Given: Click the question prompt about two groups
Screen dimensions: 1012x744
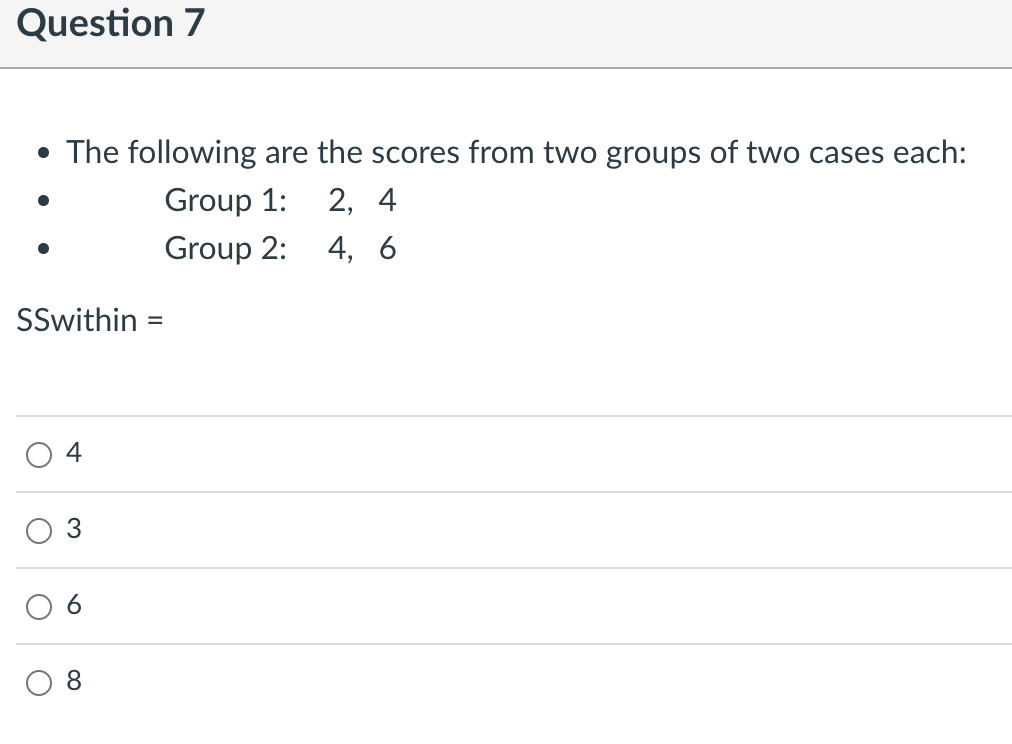Looking at the screenshot, I should point(516,152).
